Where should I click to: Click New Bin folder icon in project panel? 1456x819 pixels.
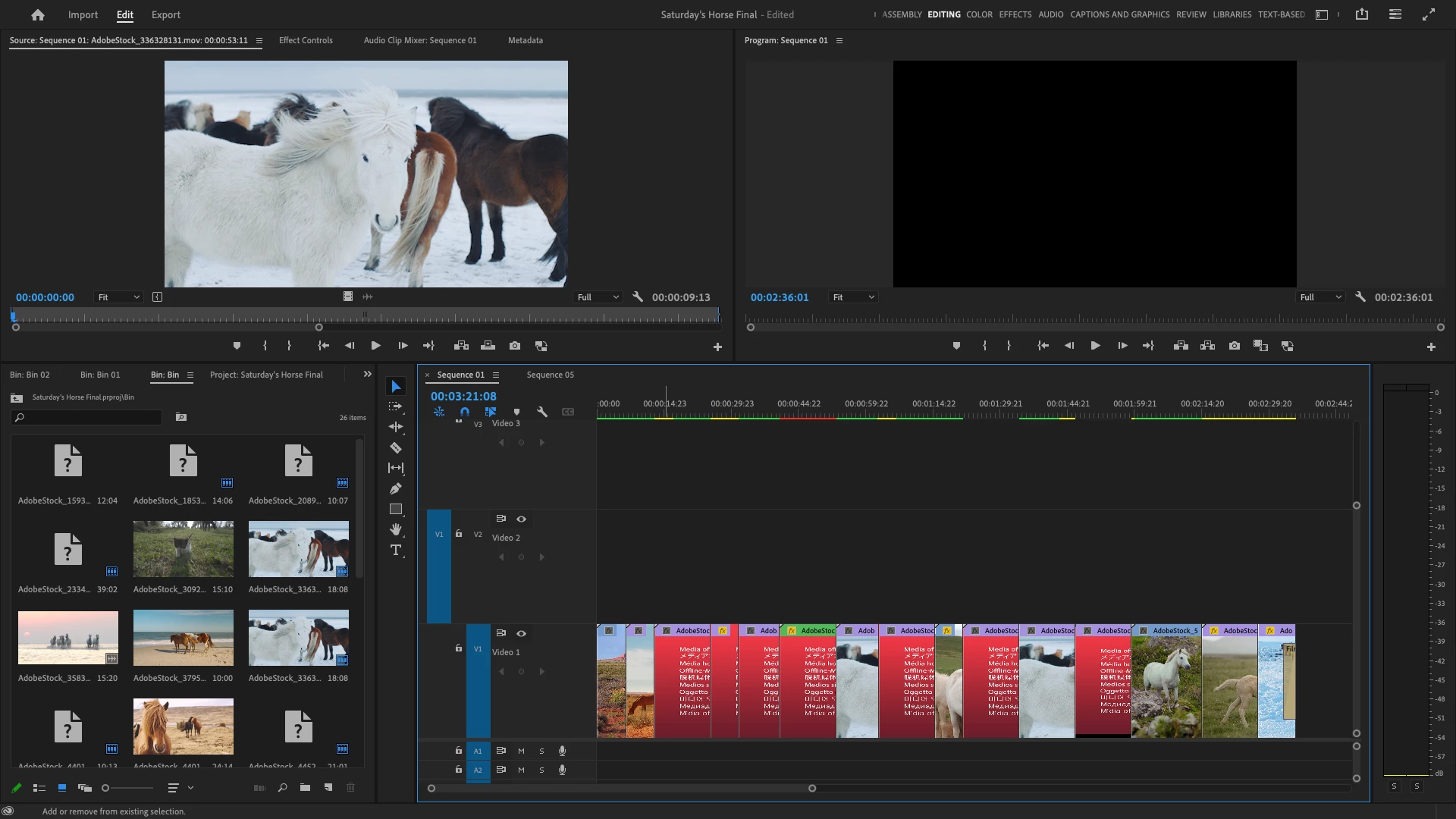(305, 788)
